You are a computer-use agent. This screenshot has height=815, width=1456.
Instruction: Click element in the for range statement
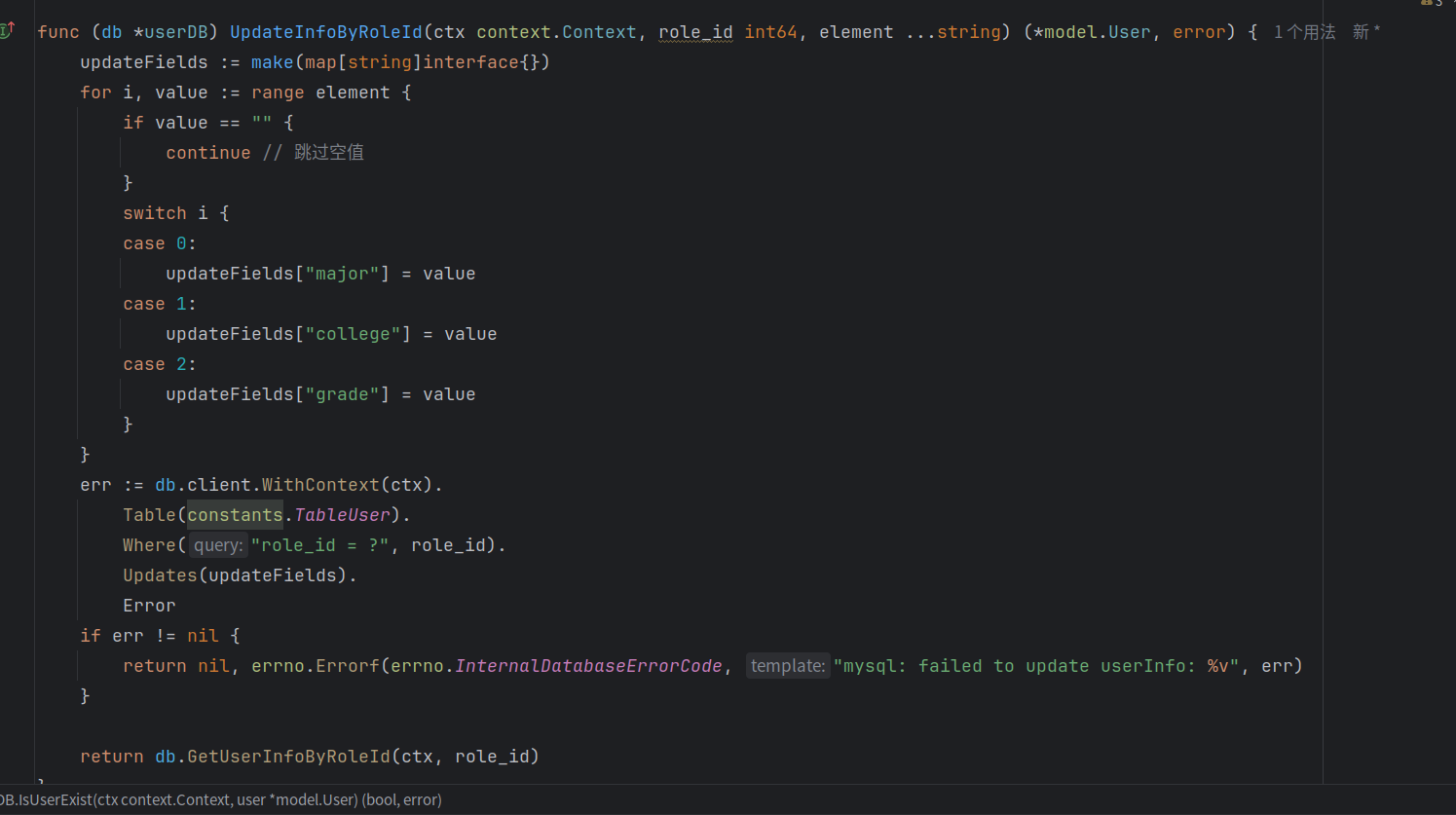[353, 93]
